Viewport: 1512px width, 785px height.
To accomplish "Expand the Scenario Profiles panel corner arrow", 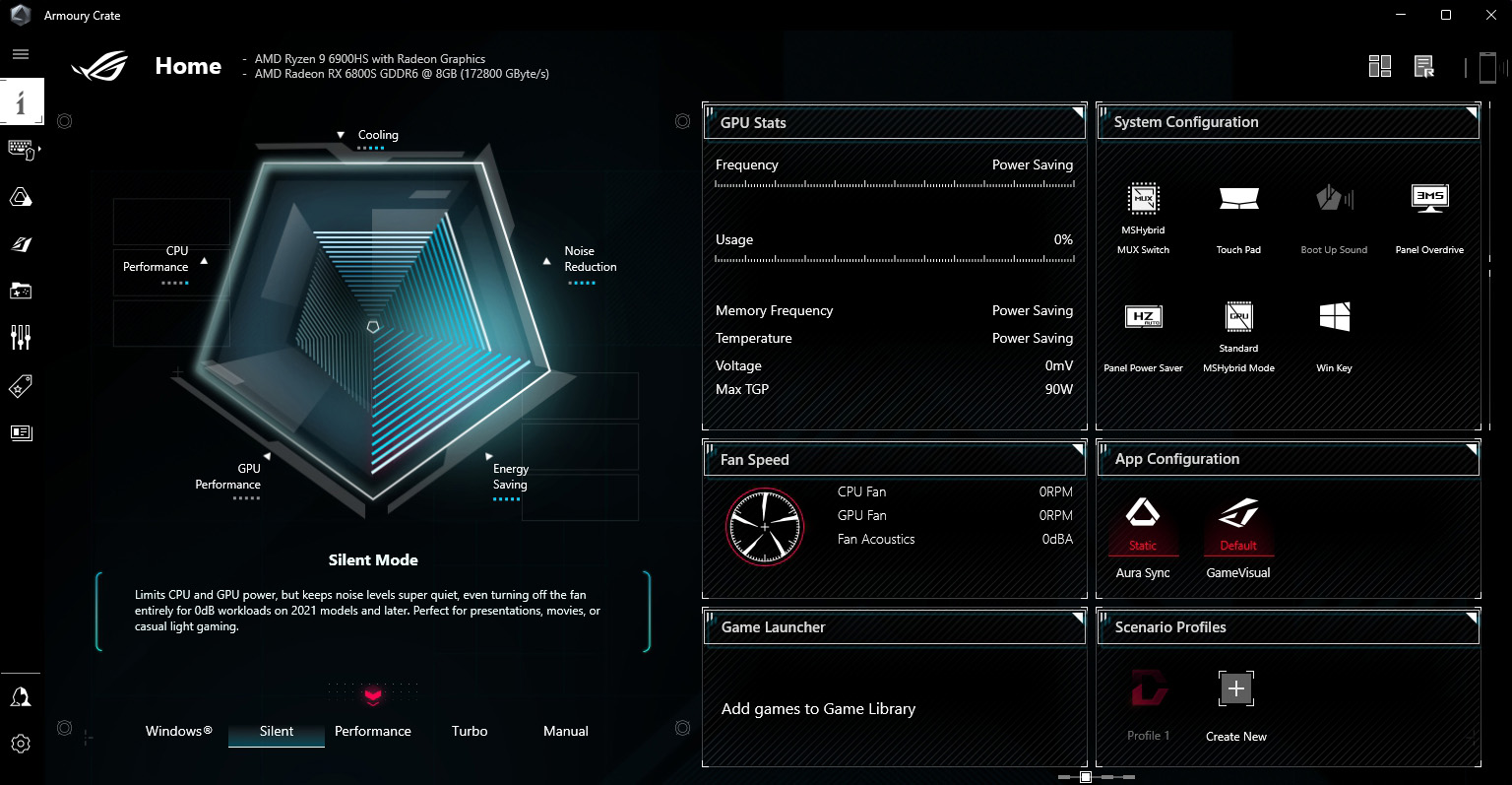I will (1472, 618).
